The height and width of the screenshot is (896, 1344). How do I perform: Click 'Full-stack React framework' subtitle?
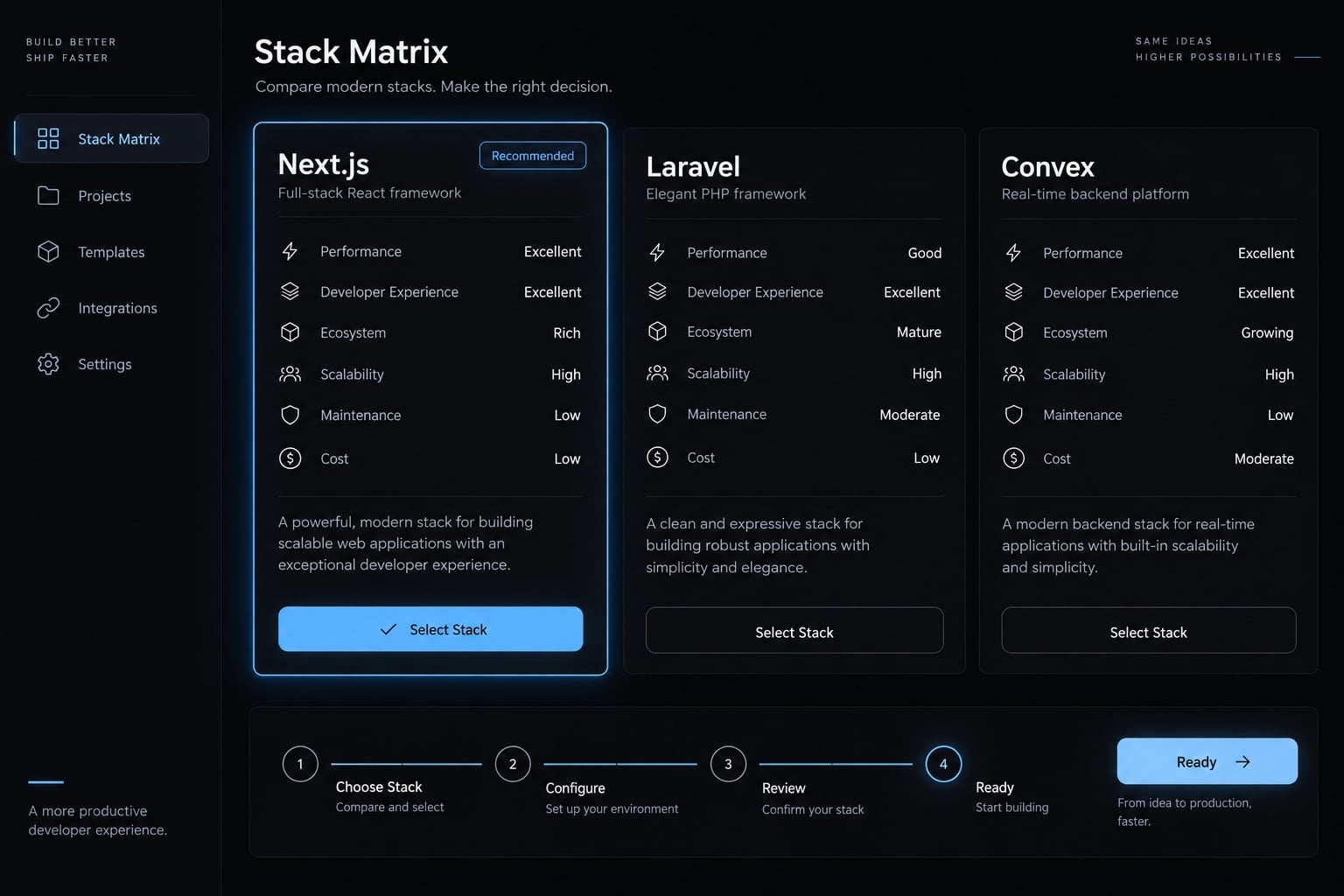click(369, 192)
